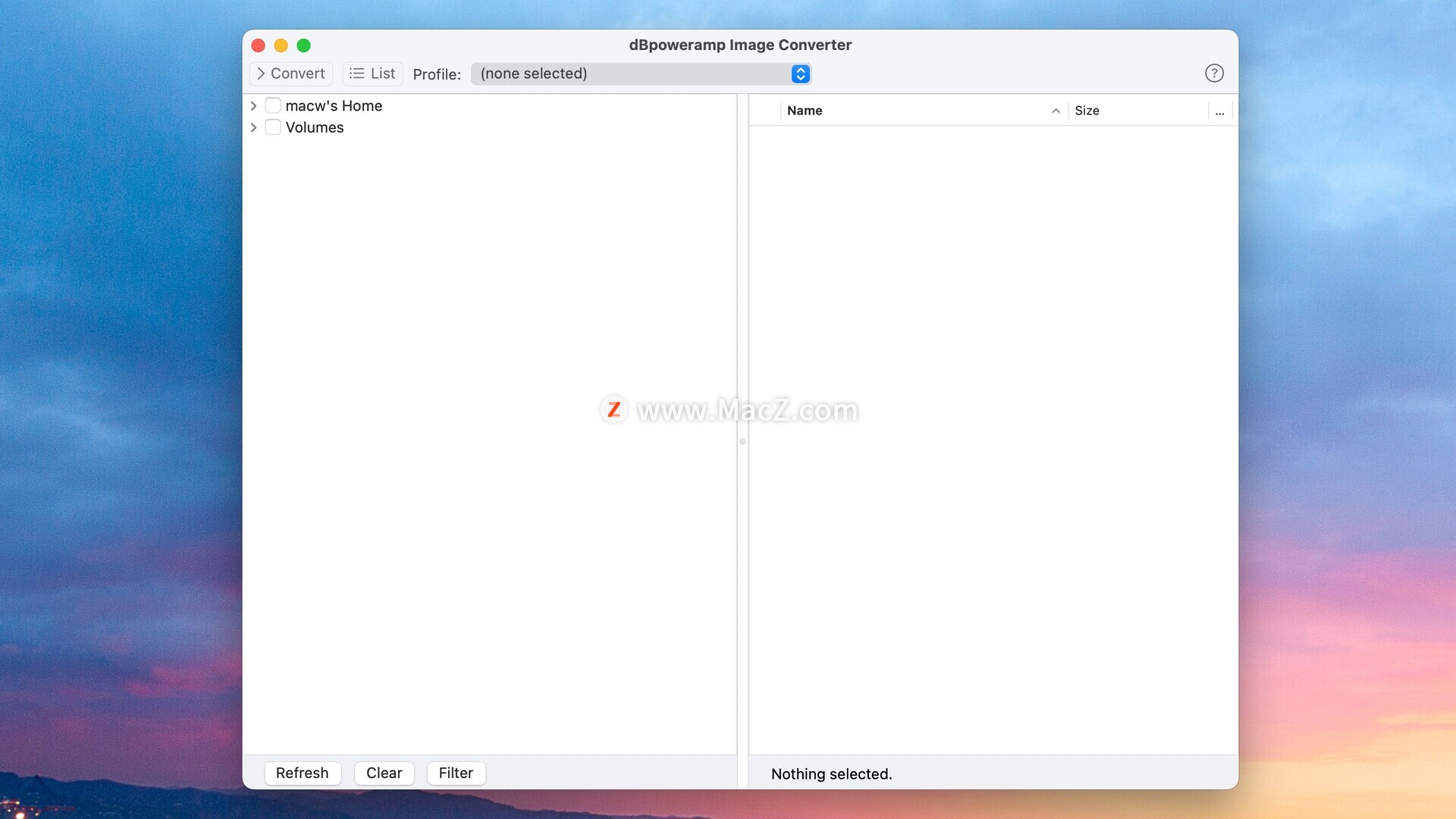This screenshot has height=819, width=1456.
Task: Select the Volumes tree item
Action: [315, 127]
